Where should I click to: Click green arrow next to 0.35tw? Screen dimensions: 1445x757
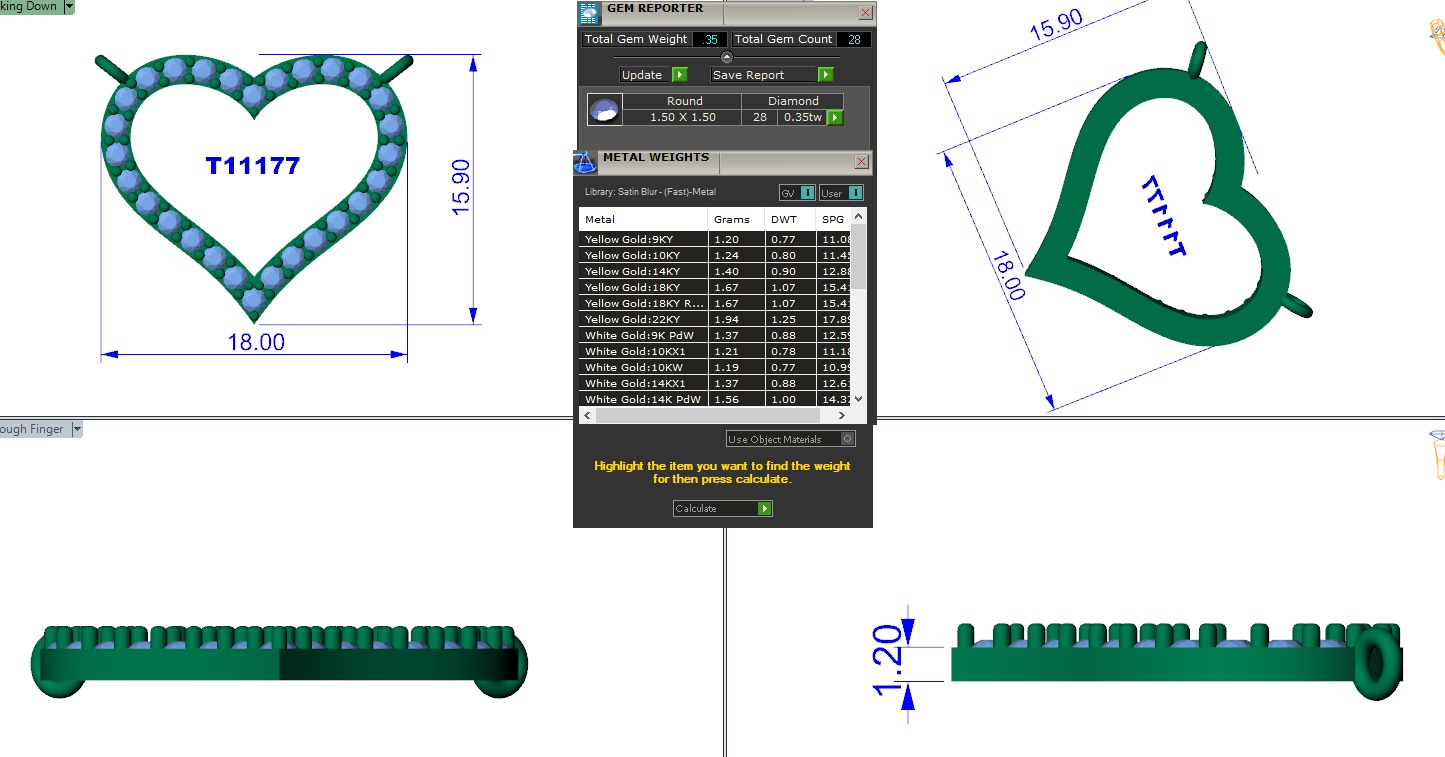coord(834,118)
